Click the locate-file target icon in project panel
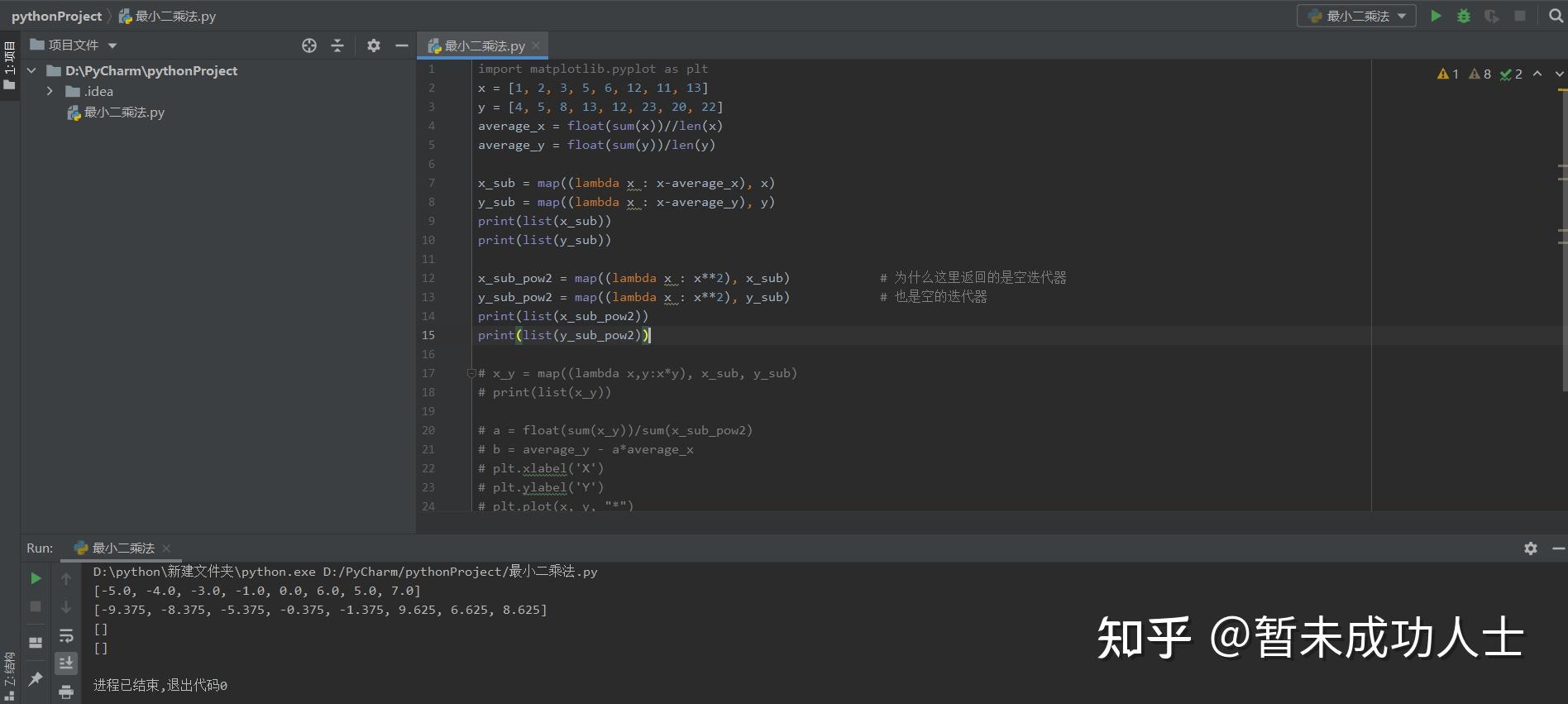Image resolution: width=1568 pixels, height=704 pixels. (309, 45)
